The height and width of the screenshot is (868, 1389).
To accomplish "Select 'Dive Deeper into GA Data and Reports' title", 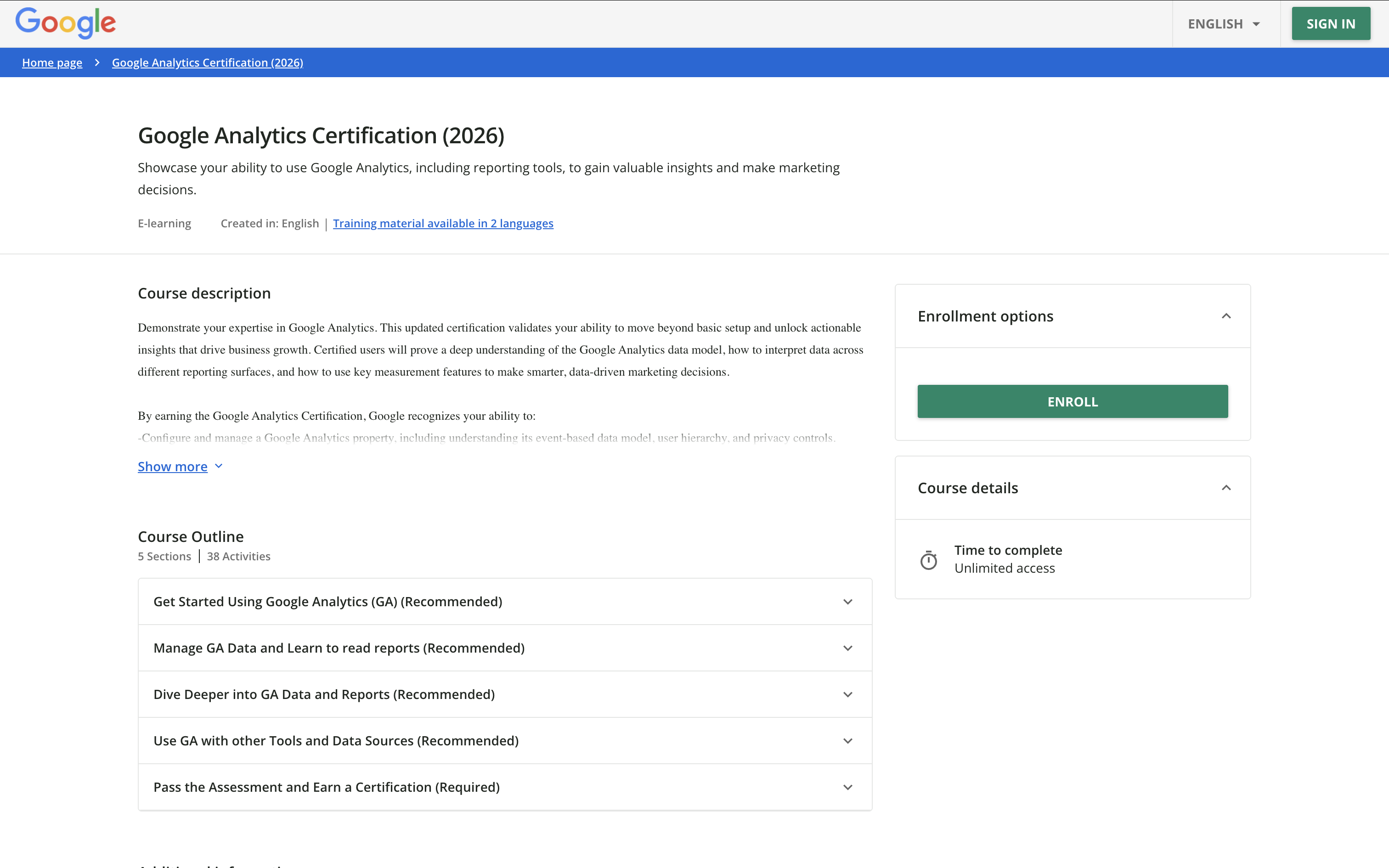I will pos(324,694).
